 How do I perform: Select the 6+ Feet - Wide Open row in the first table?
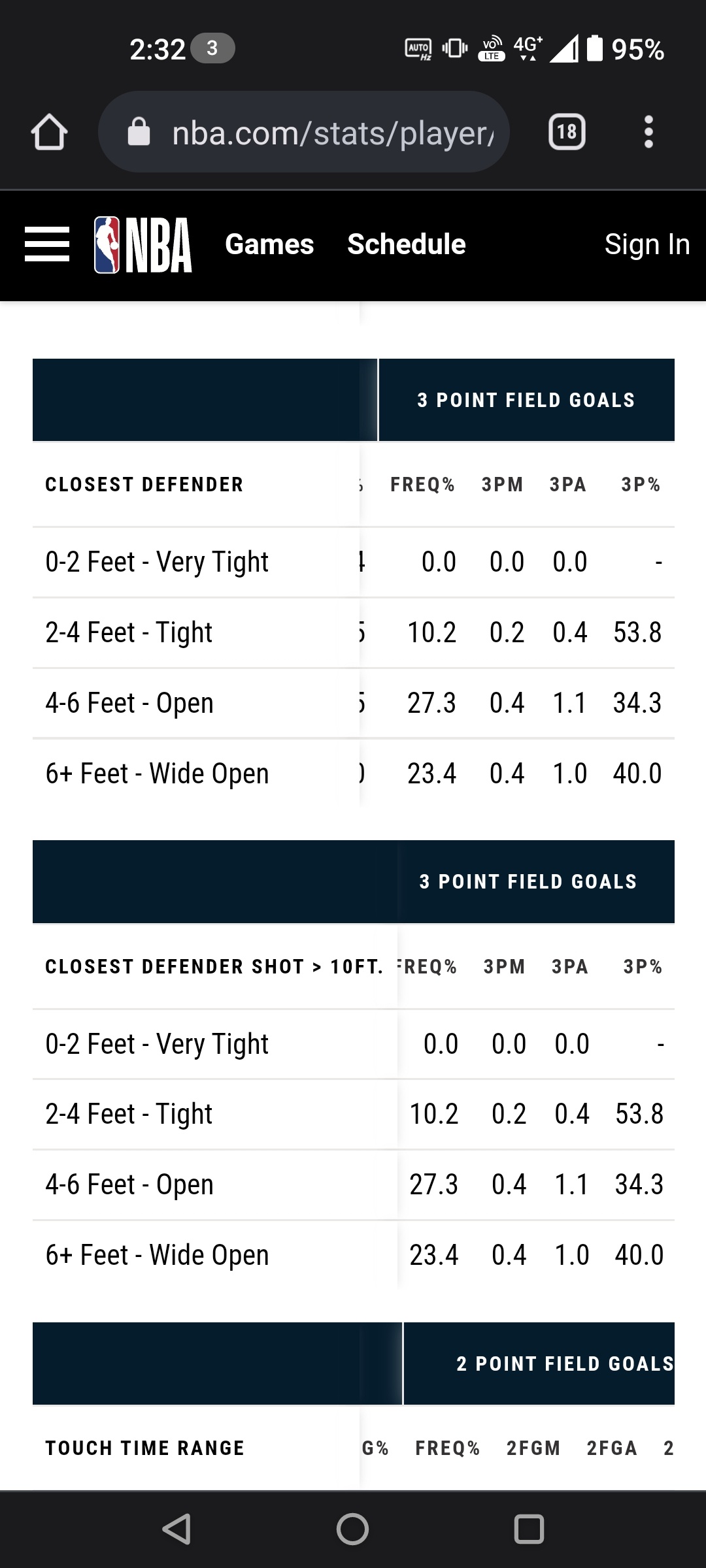coord(354,774)
